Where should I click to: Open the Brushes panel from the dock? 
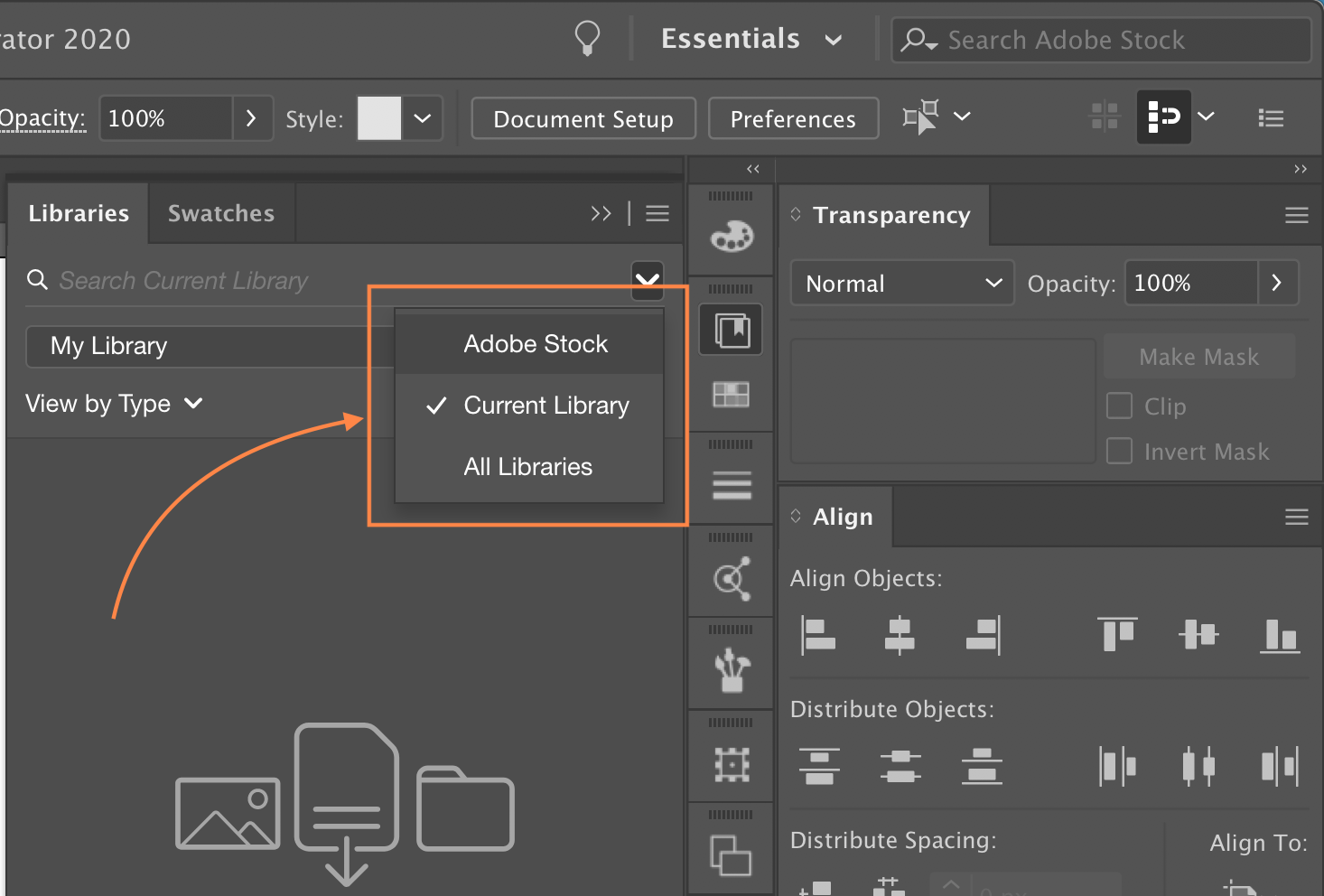[x=731, y=668]
